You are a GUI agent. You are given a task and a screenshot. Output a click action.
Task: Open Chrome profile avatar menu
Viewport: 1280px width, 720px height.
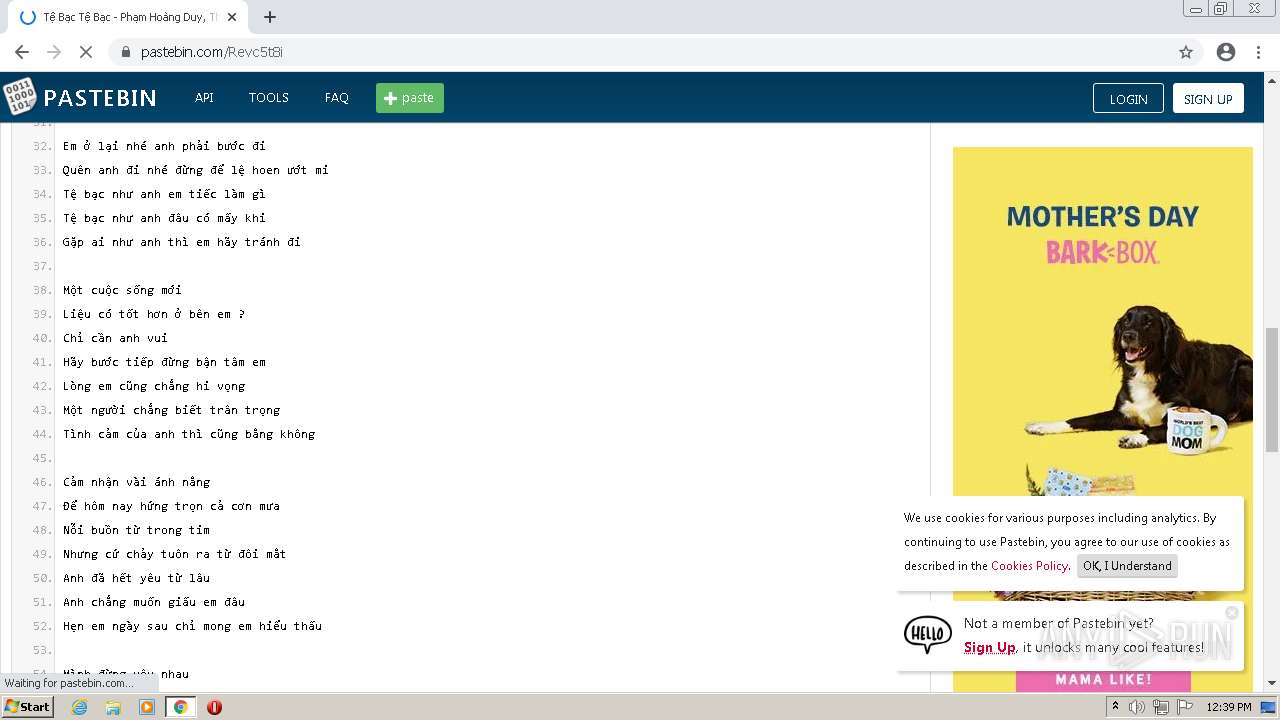tap(1226, 52)
